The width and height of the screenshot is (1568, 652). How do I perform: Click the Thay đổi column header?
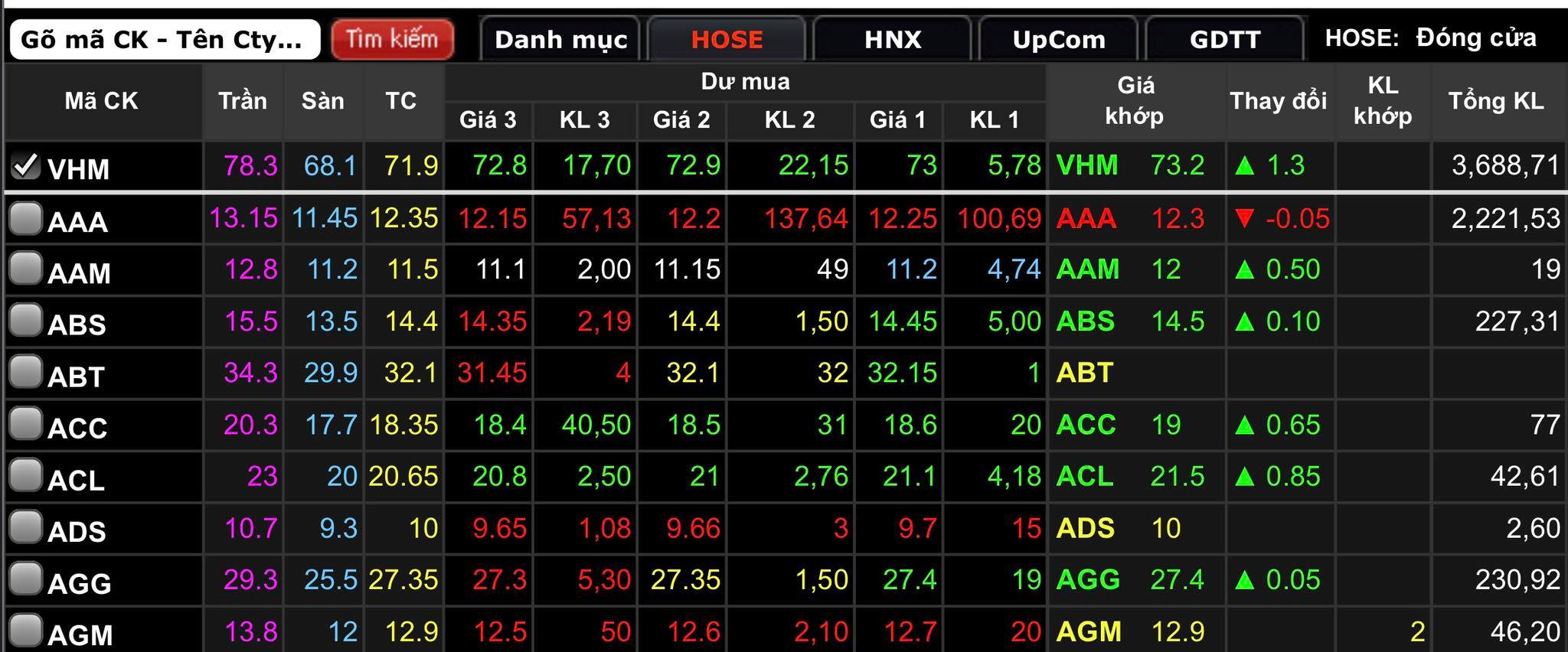click(x=1279, y=101)
